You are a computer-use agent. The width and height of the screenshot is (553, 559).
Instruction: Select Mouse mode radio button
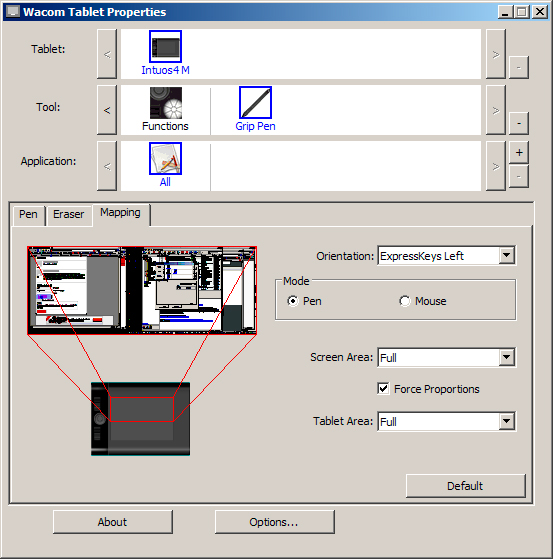pyautogui.click(x=405, y=301)
